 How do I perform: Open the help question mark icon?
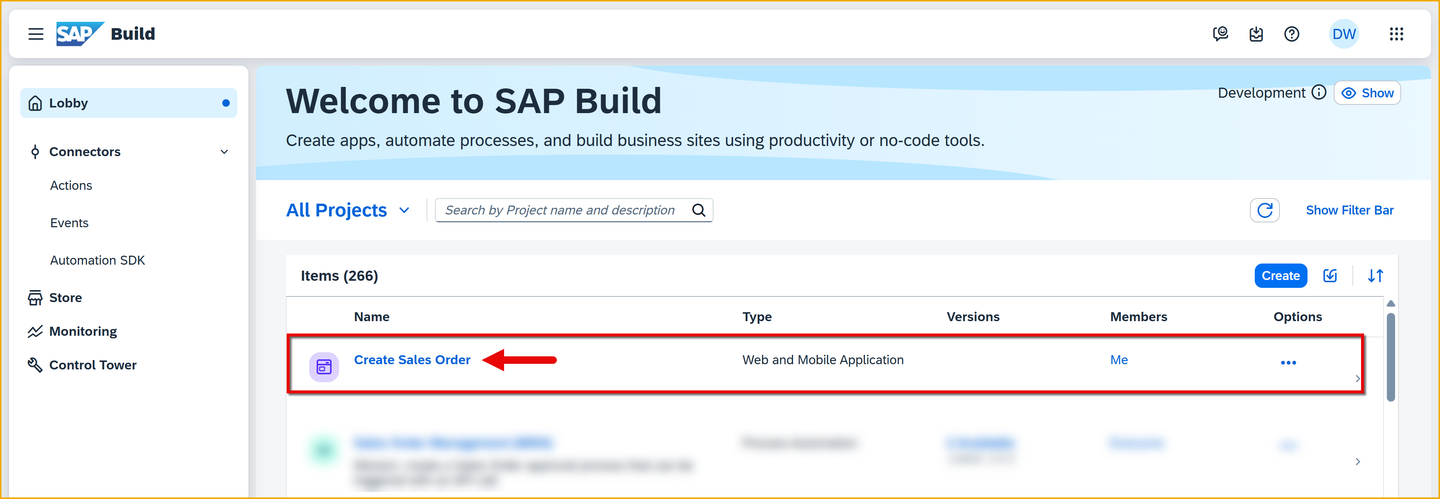coord(1292,34)
